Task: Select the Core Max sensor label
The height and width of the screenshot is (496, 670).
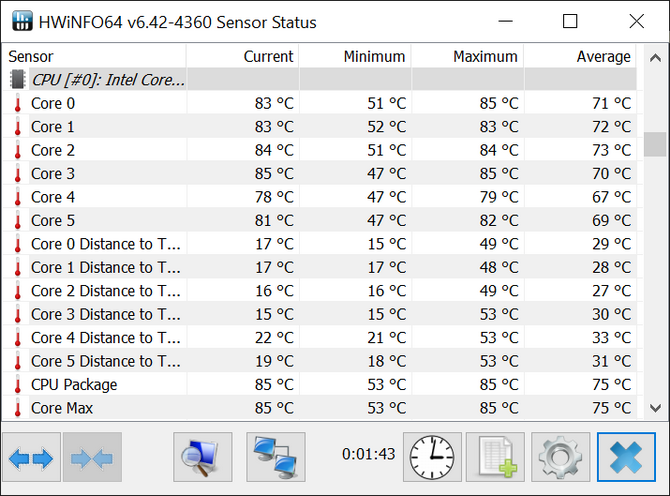Action: [62, 408]
